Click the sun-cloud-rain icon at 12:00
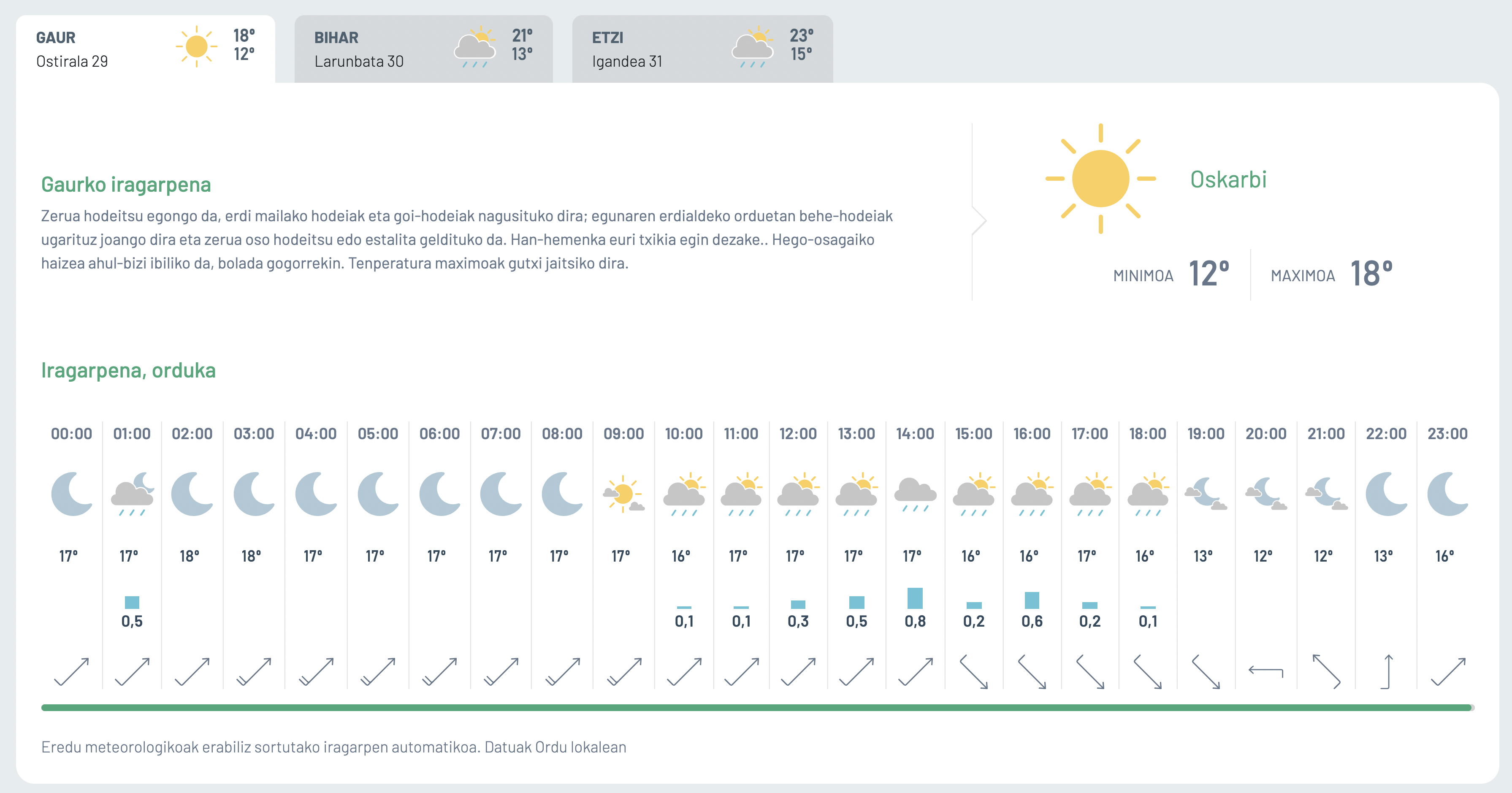Screen dimensions: 1512x793 (x=798, y=494)
